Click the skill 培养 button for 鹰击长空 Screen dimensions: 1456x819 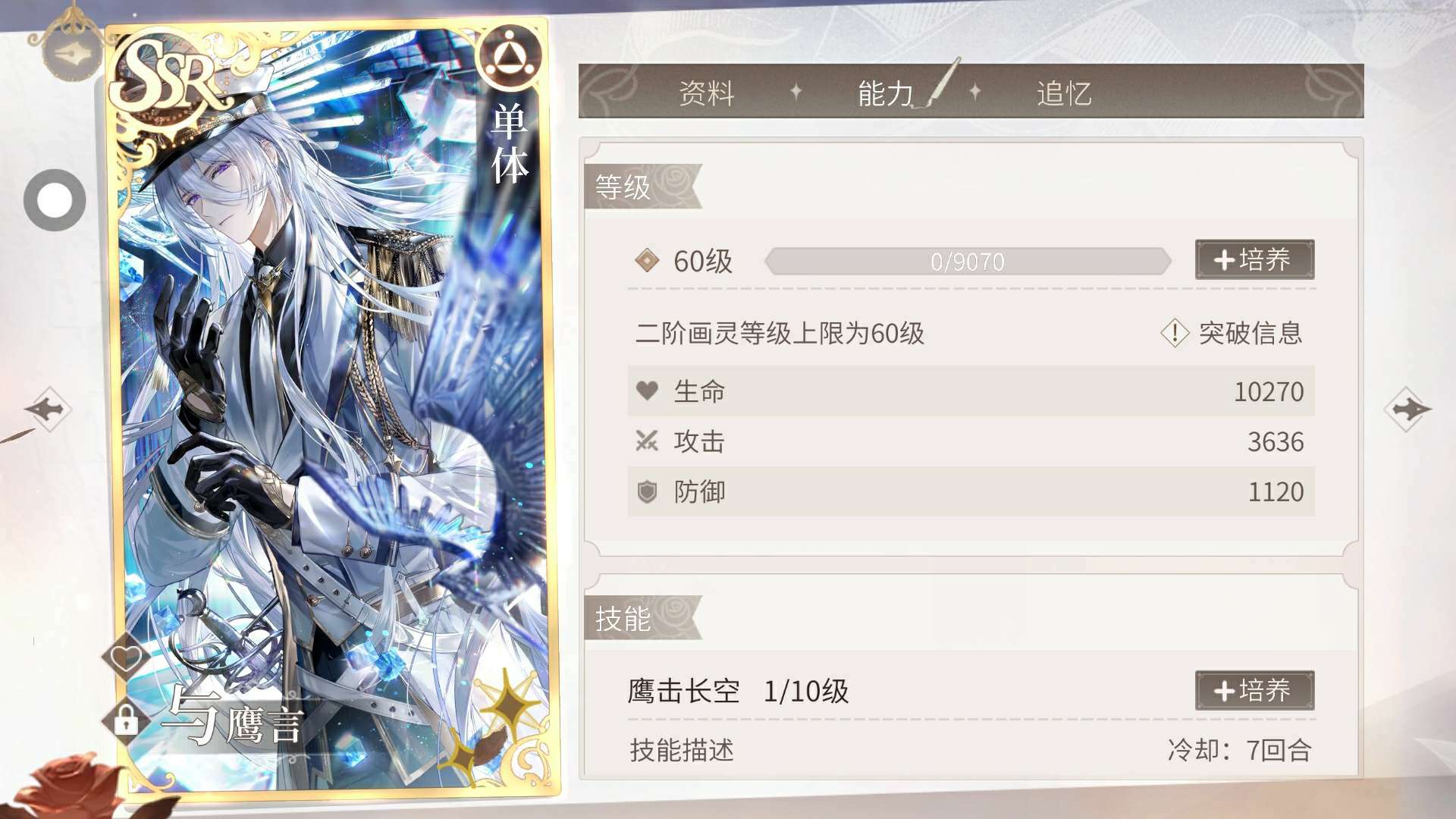(x=1254, y=690)
